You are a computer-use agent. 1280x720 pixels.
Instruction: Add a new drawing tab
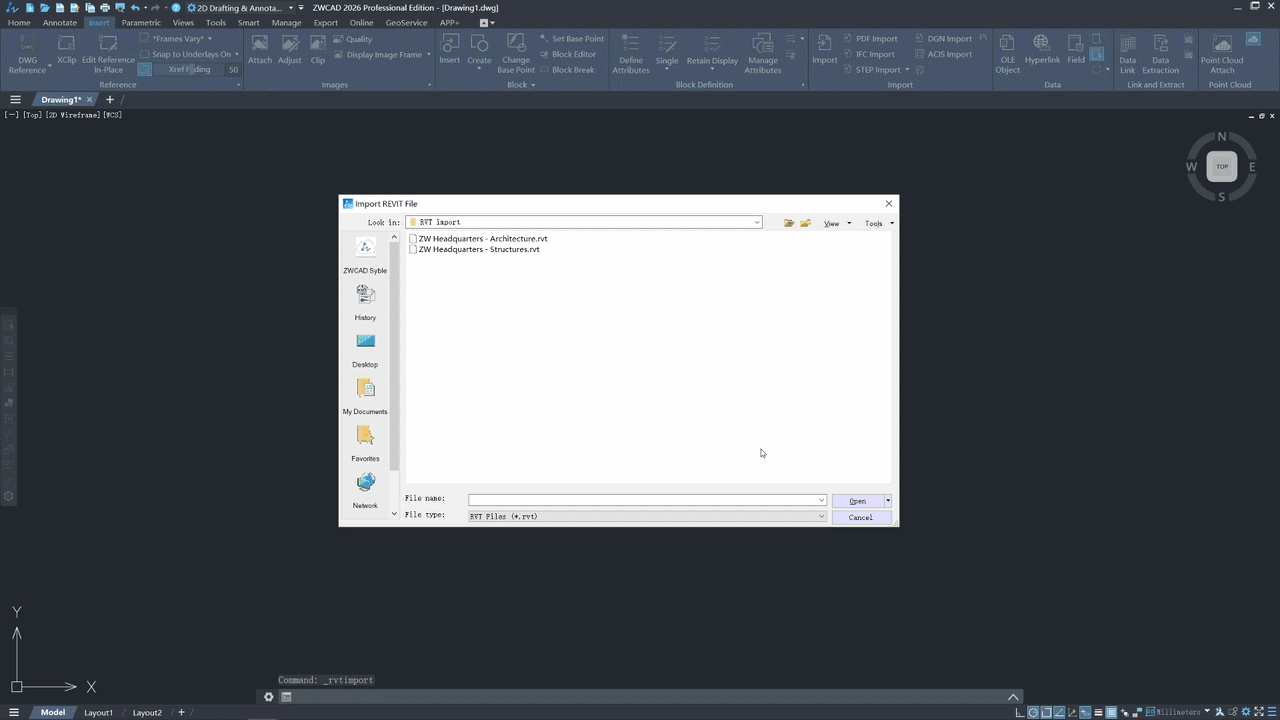(110, 100)
